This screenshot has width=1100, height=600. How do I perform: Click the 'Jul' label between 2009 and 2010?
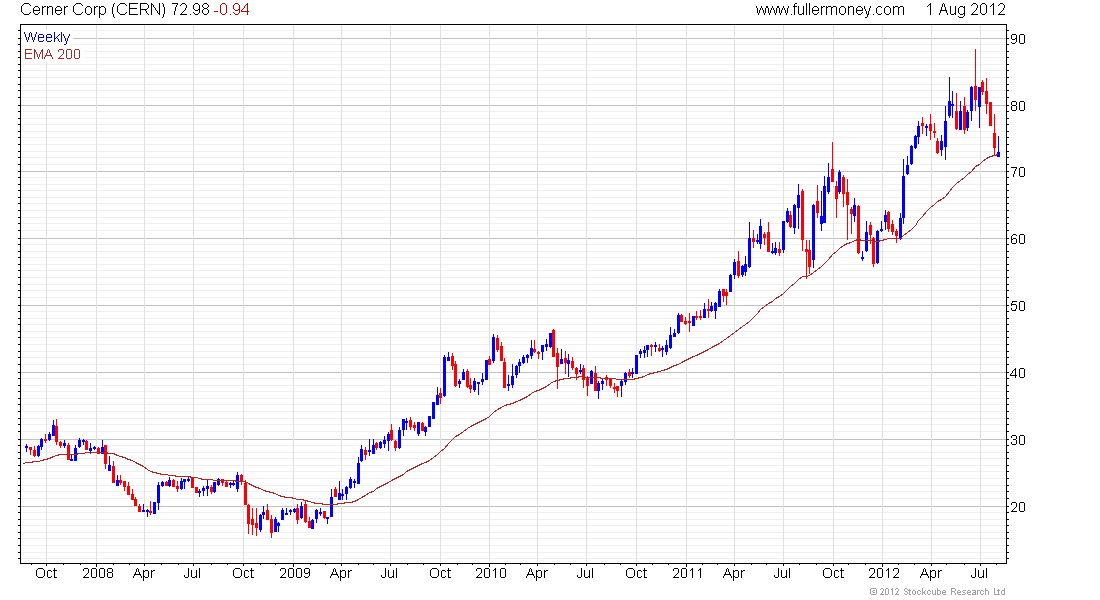tap(389, 573)
